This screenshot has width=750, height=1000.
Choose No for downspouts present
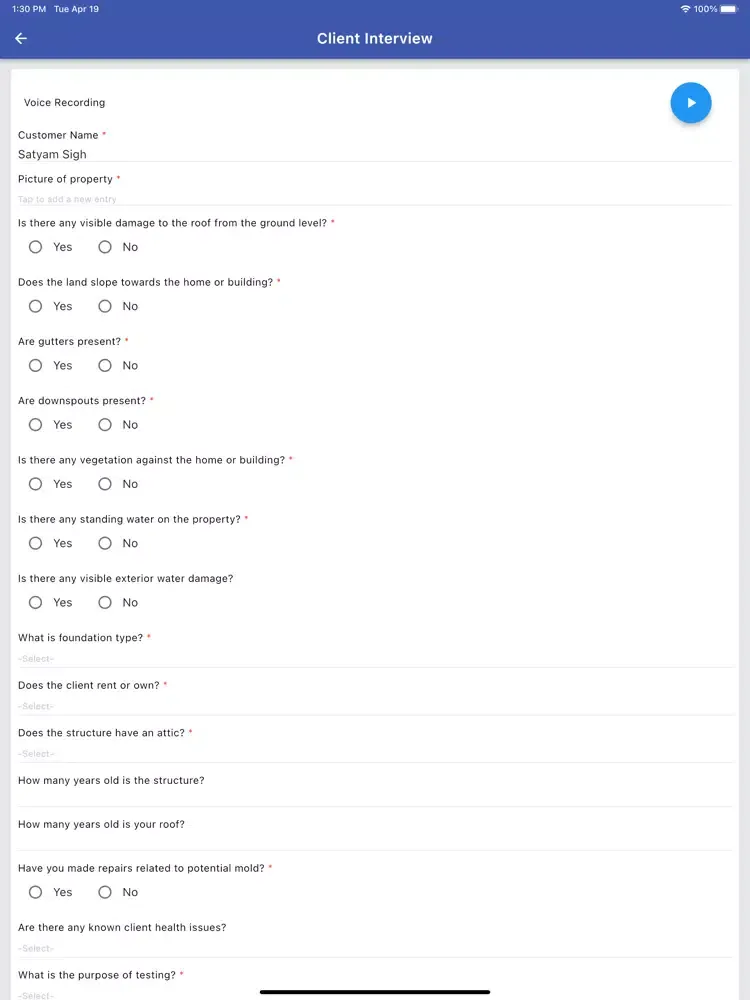[x=105, y=425]
